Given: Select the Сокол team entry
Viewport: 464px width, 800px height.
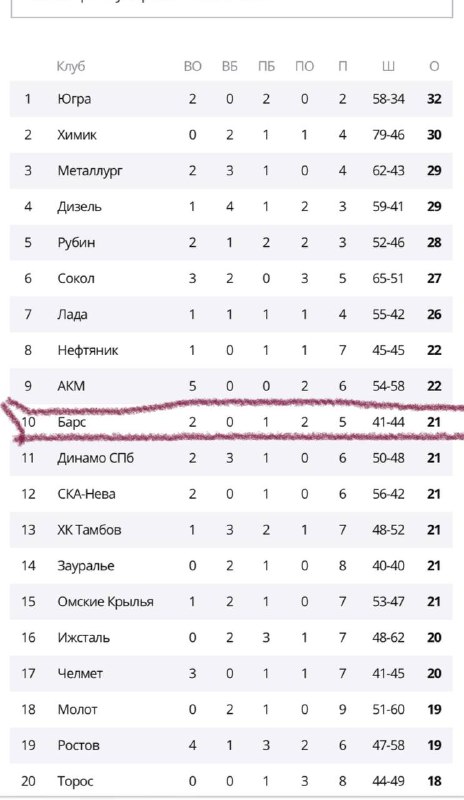Looking at the screenshot, I should tap(231, 279).
